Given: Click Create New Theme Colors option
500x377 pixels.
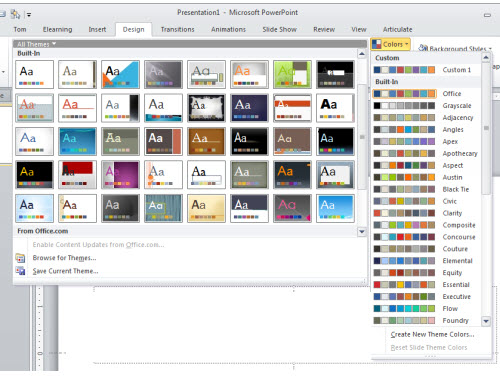Looking at the screenshot, I should coord(432,334).
